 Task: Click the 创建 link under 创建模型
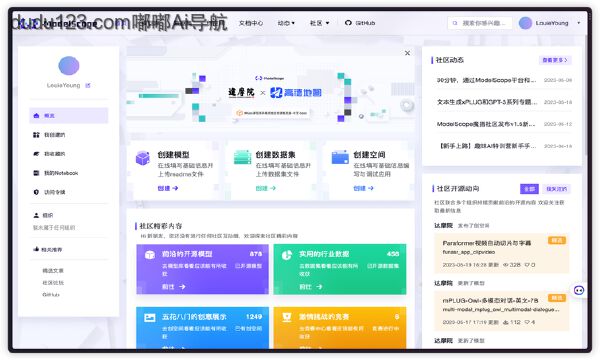click(x=168, y=188)
